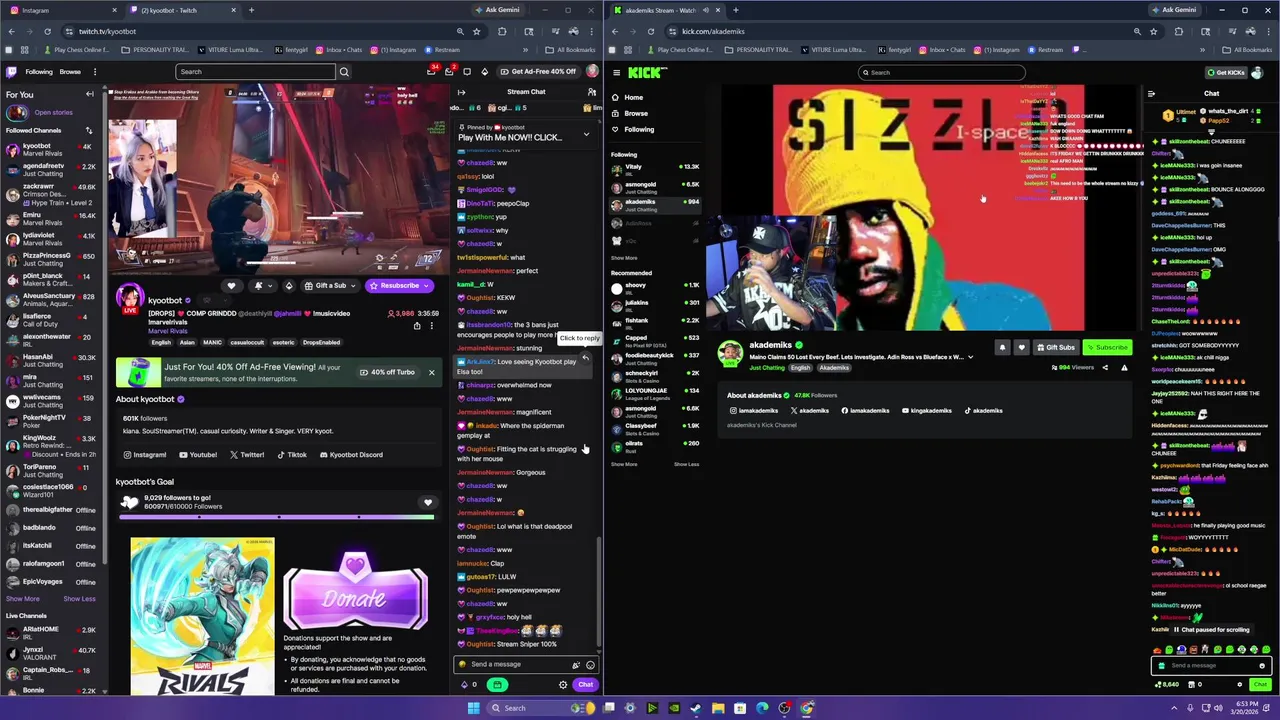1280x720 pixels.
Task: Click Kick Subscribe green button
Action: click(1106, 347)
